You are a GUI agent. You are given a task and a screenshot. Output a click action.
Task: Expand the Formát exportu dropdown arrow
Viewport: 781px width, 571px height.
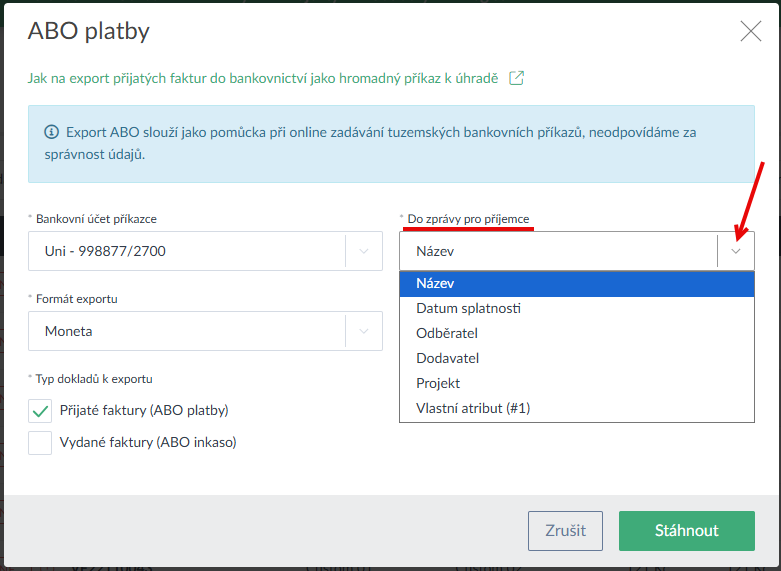[x=364, y=331]
